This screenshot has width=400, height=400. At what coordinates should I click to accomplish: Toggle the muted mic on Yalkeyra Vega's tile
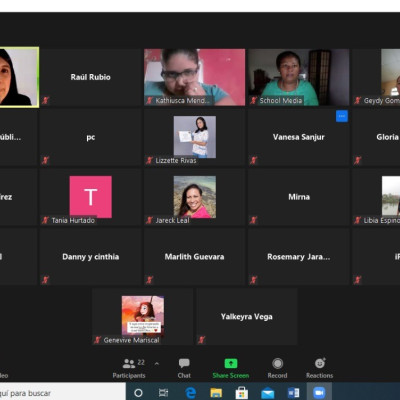[x=202, y=340]
